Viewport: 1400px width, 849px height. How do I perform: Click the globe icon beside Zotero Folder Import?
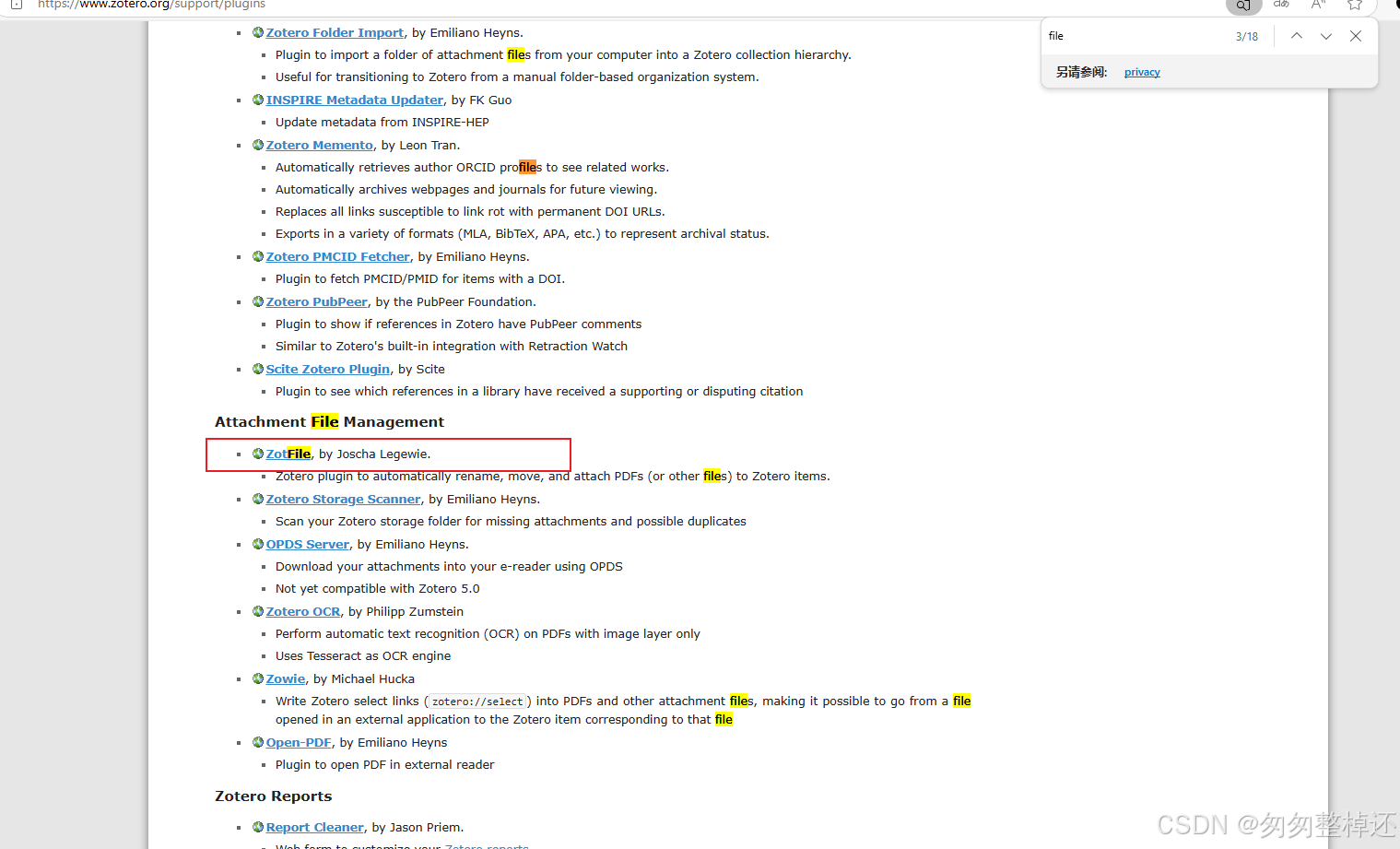(x=258, y=32)
